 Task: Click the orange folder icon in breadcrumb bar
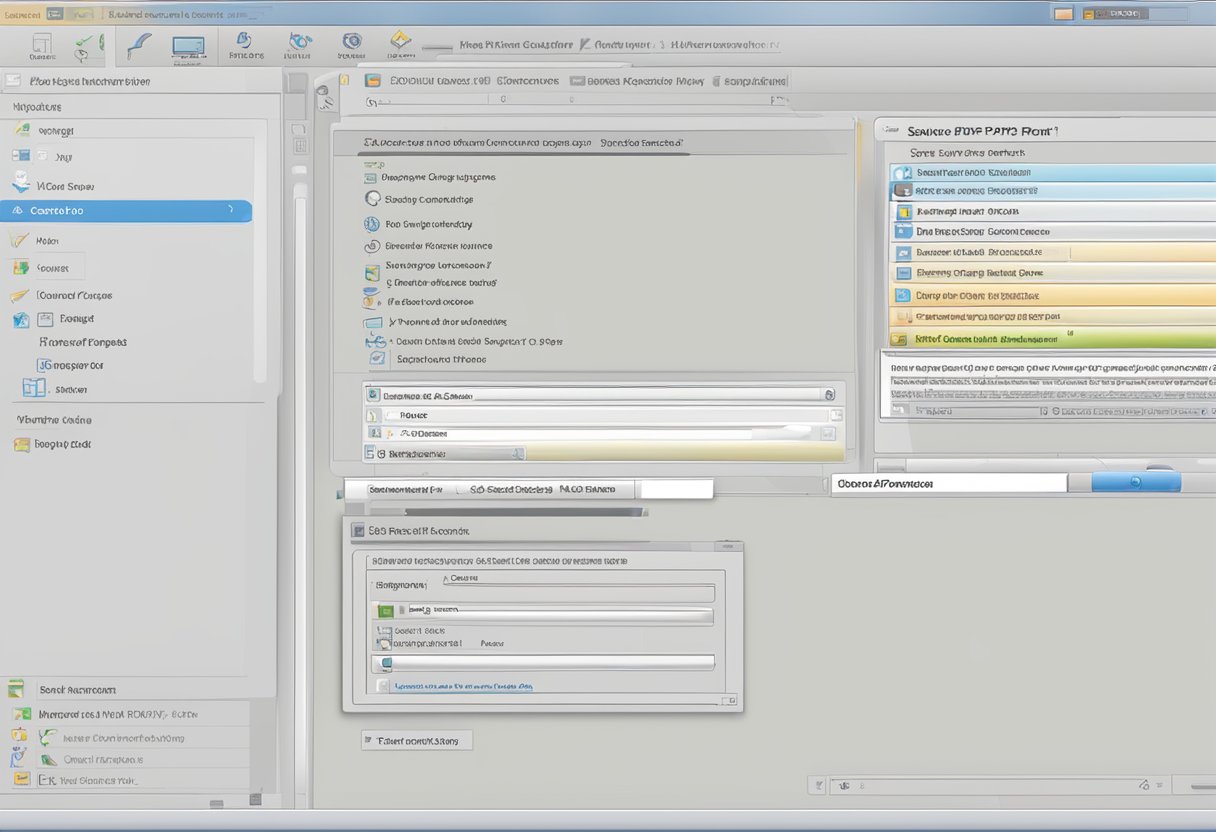(373, 81)
